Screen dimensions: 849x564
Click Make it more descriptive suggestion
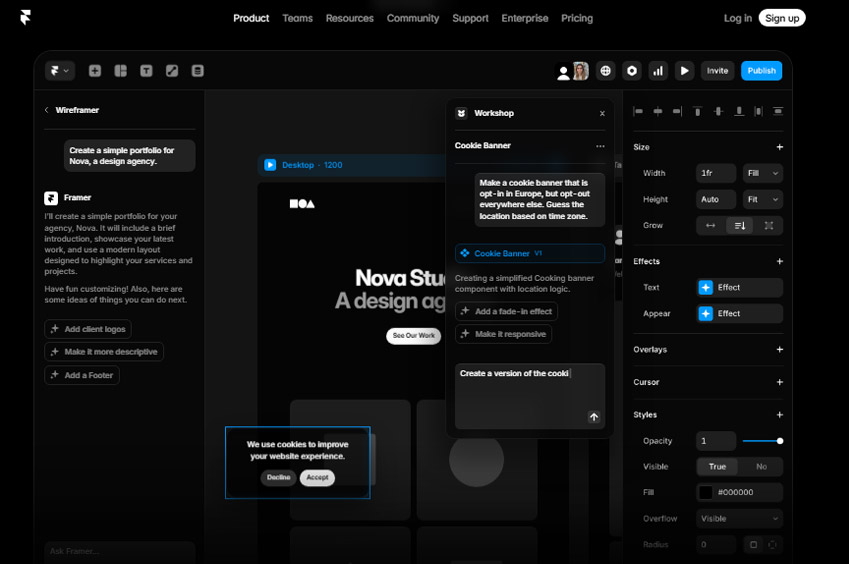[104, 352]
